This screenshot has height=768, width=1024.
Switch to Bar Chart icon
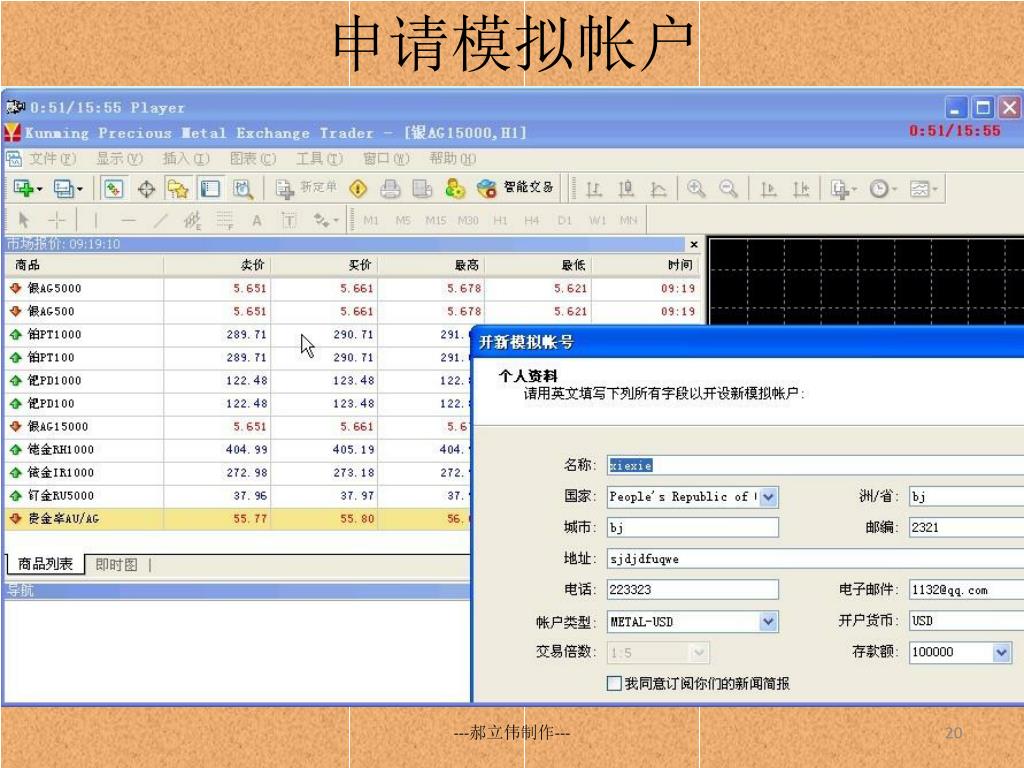pos(594,189)
